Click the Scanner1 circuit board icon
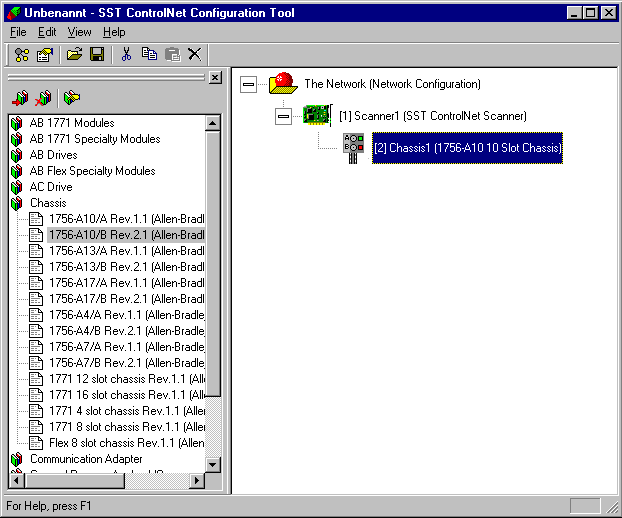622x518 pixels. coord(317,115)
